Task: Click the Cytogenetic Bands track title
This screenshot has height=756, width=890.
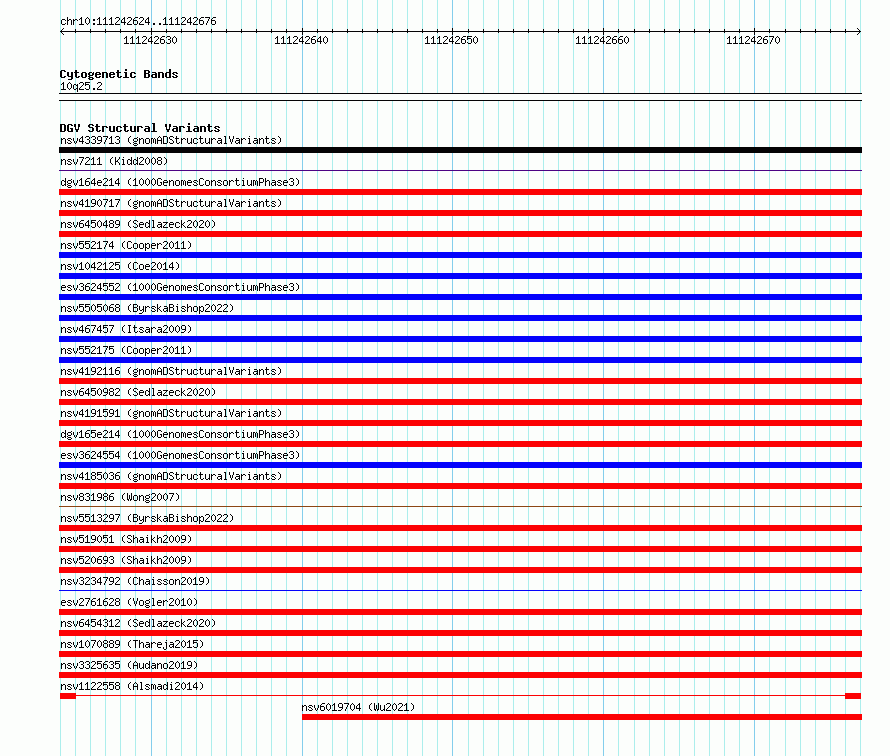Action: point(119,74)
